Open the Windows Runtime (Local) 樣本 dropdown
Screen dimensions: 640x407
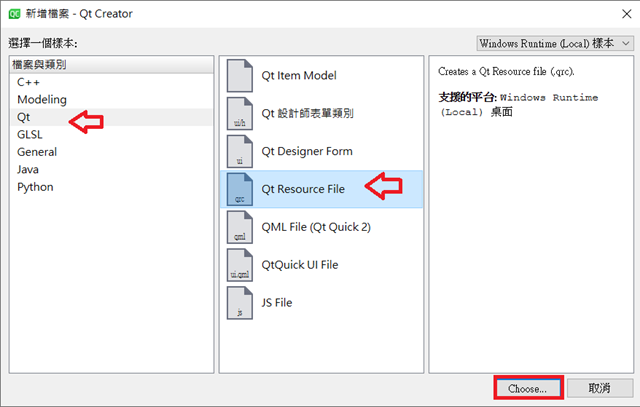555,43
